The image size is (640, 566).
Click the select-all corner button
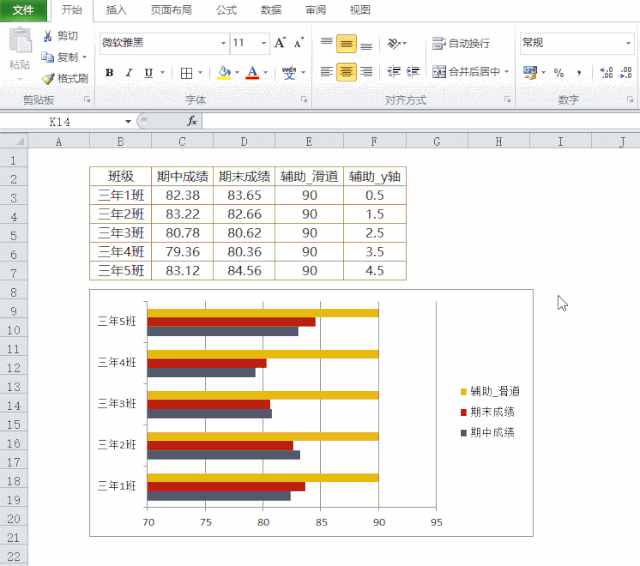click(14, 142)
